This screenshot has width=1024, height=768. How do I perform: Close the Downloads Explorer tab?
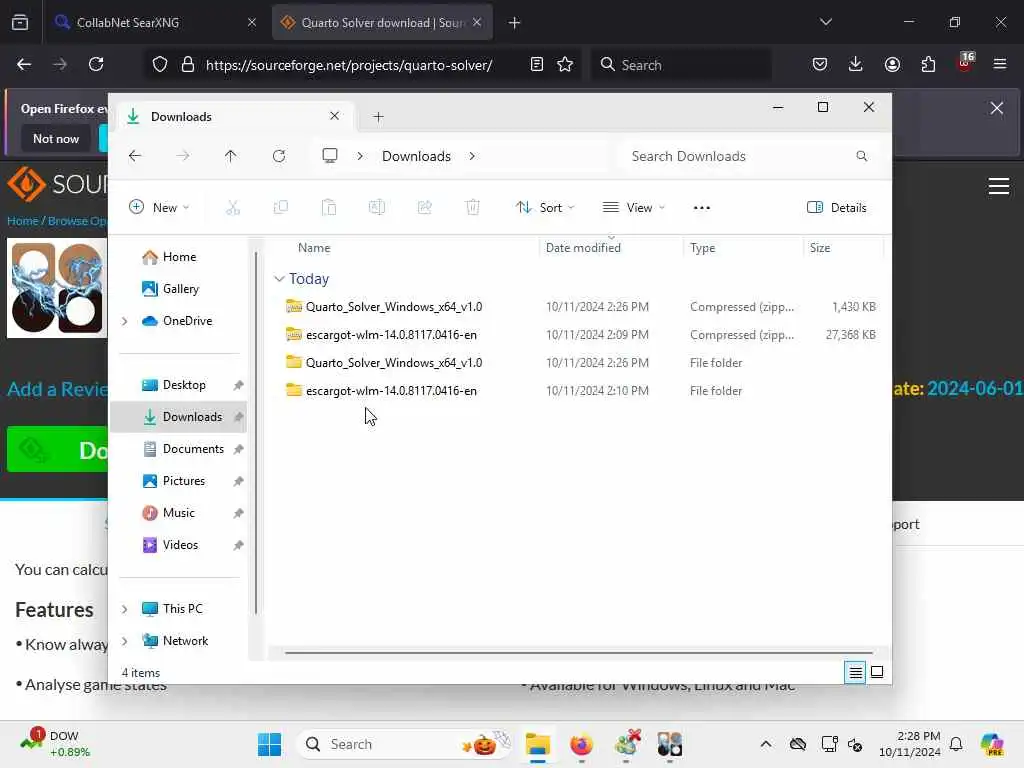(x=334, y=116)
